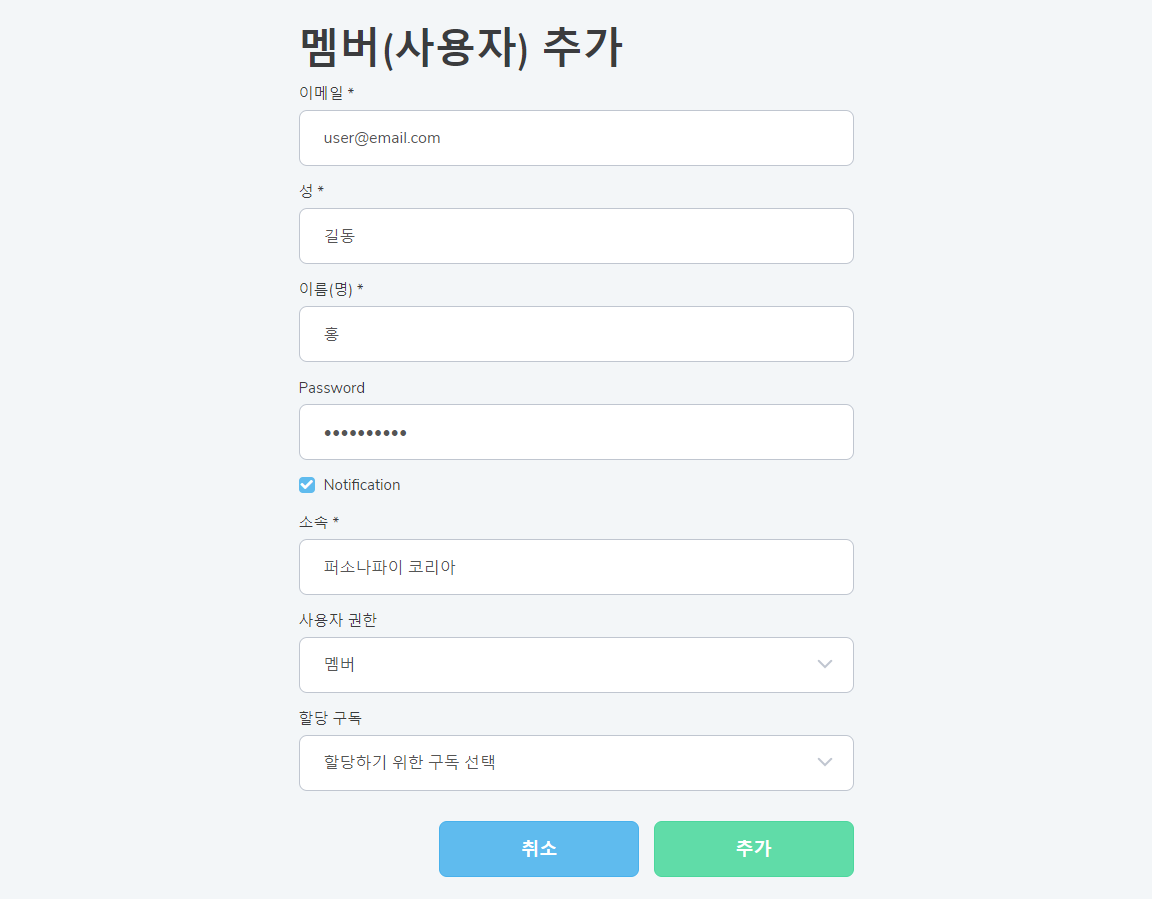Image resolution: width=1152 pixels, height=899 pixels.
Task: Click the chevron arrow in 사용자 권한 dropdown
Action: [x=825, y=665]
